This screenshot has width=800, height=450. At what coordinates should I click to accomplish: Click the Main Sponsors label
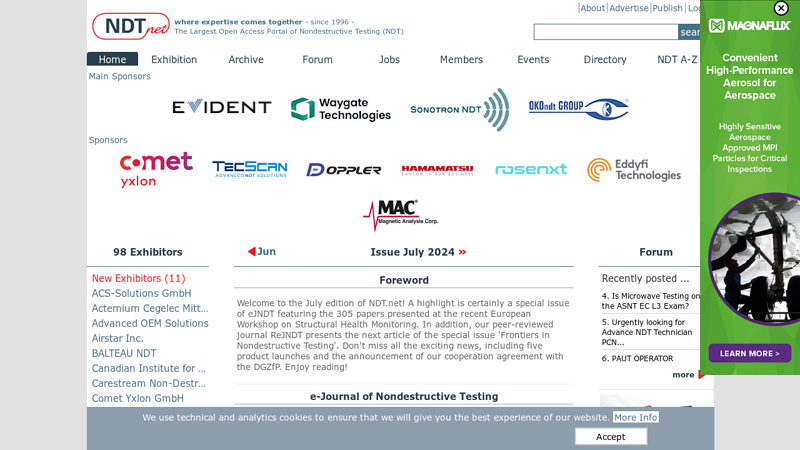pyautogui.click(x=119, y=76)
